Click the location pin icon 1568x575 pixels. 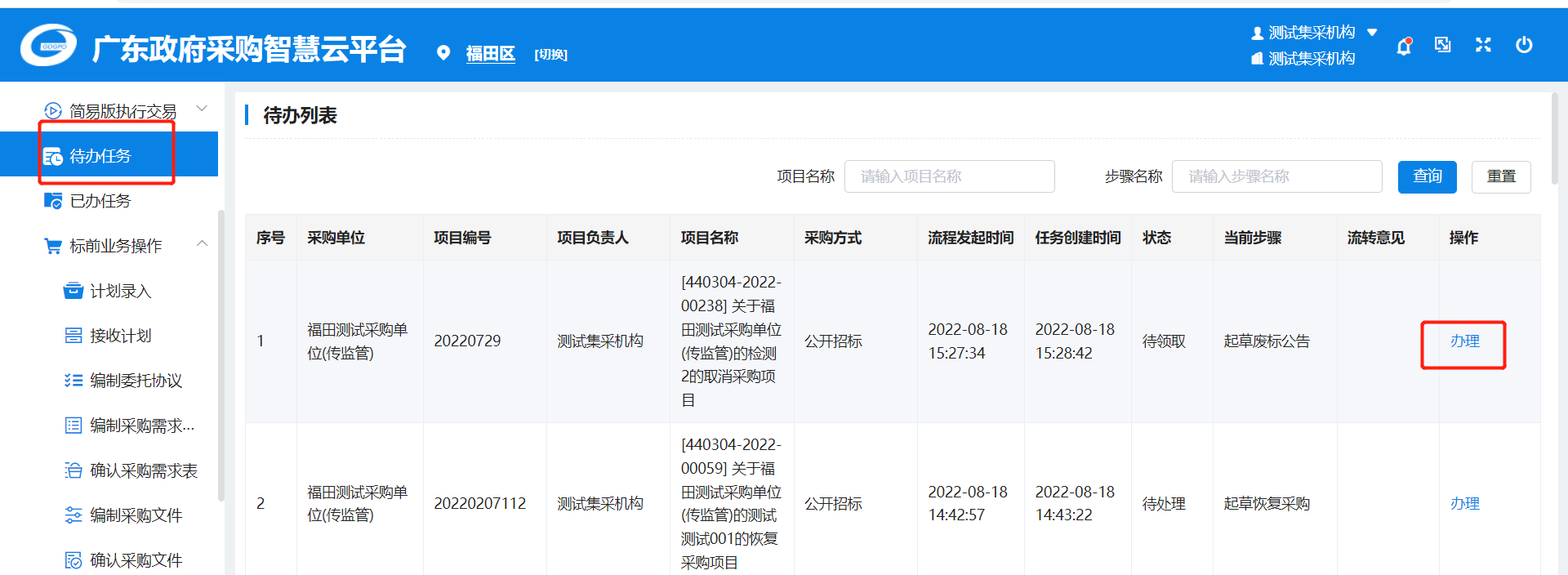click(x=443, y=53)
